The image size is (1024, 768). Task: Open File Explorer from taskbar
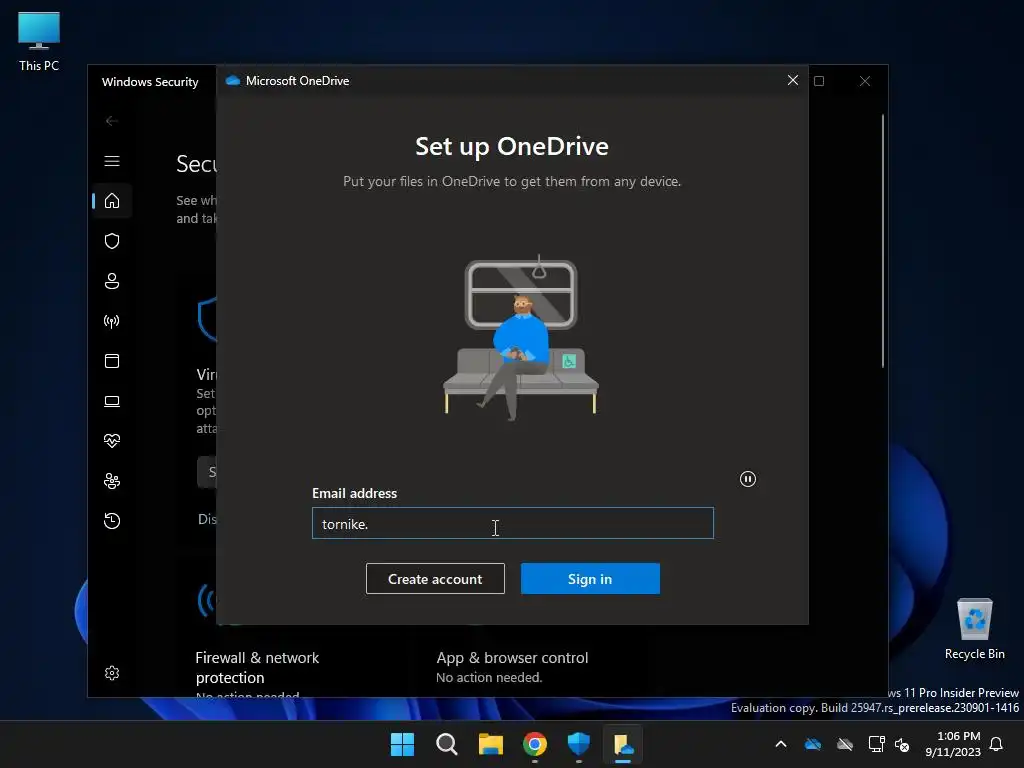[490, 744]
